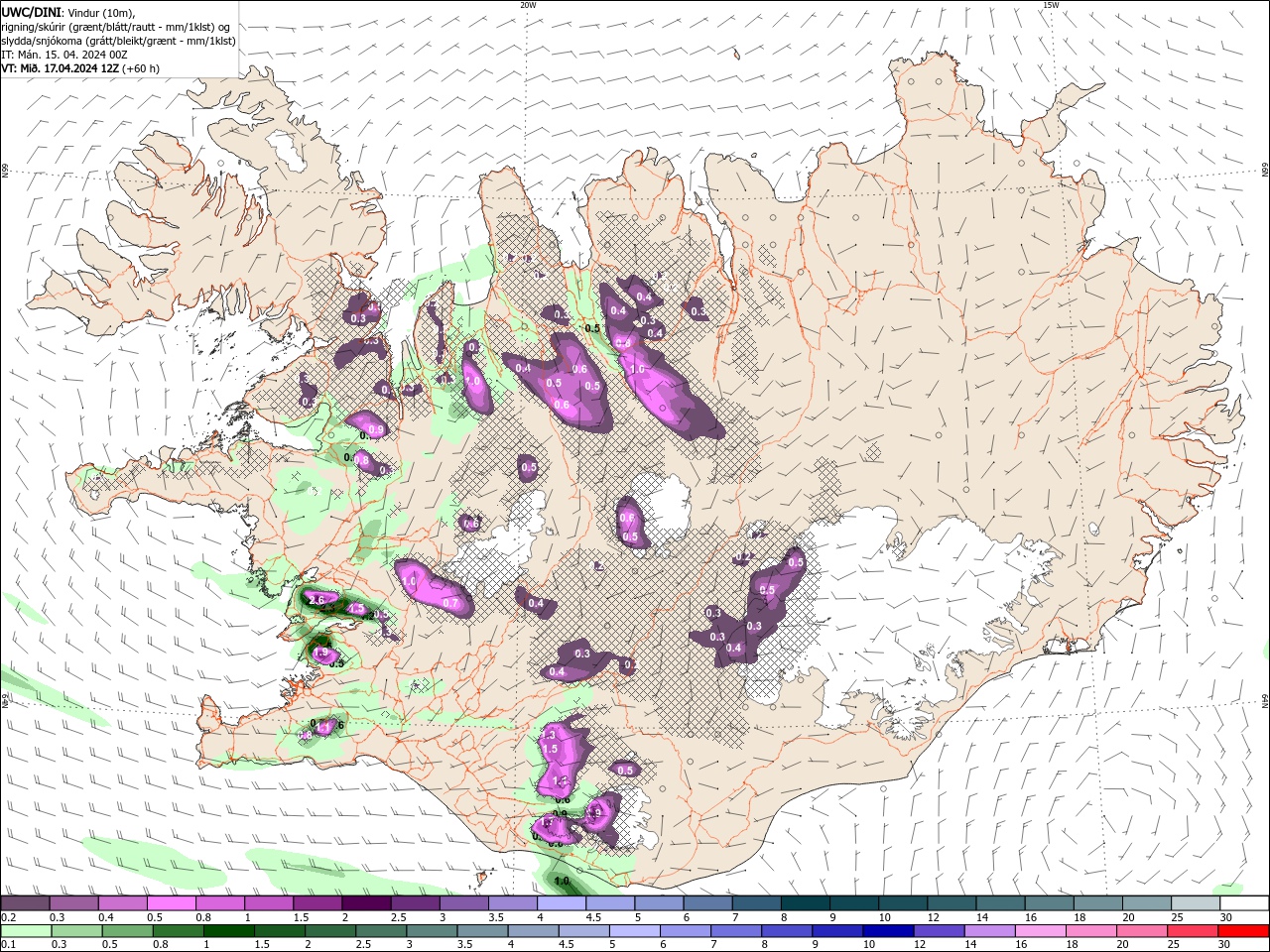Viewport: 1270px width, 952px height.
Task: Select snow swatch between 0.2 and 0.3
Action: point(25,903)
